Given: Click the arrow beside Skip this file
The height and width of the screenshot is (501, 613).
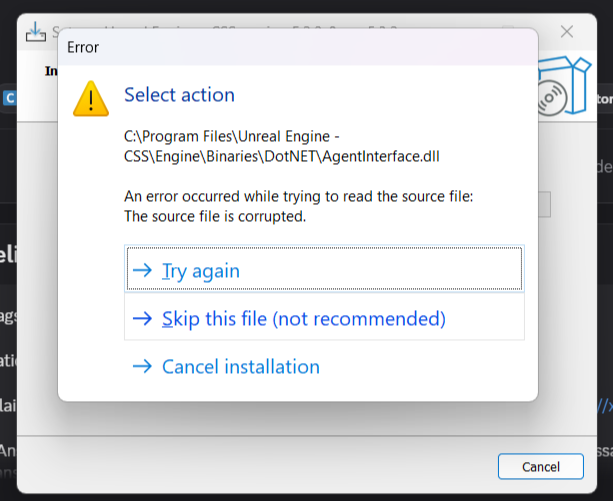Looking at the screenshot, I should pyautogui.click(x=141, y=319).
